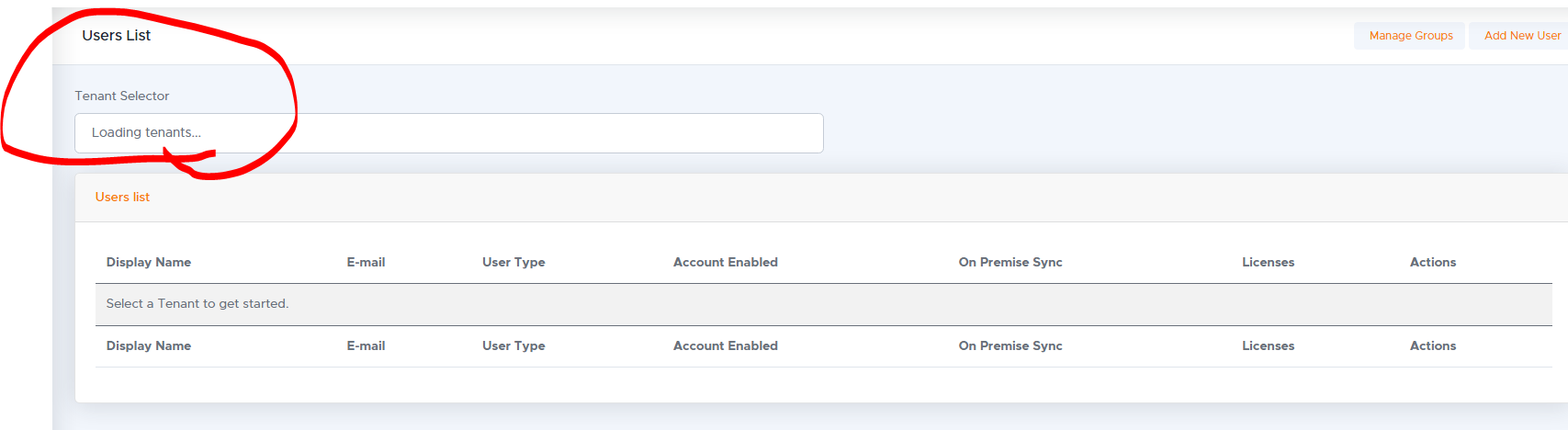The image size is (1568, 430).
Task: Sort by top E-mail column header
Action: (366, 262)
